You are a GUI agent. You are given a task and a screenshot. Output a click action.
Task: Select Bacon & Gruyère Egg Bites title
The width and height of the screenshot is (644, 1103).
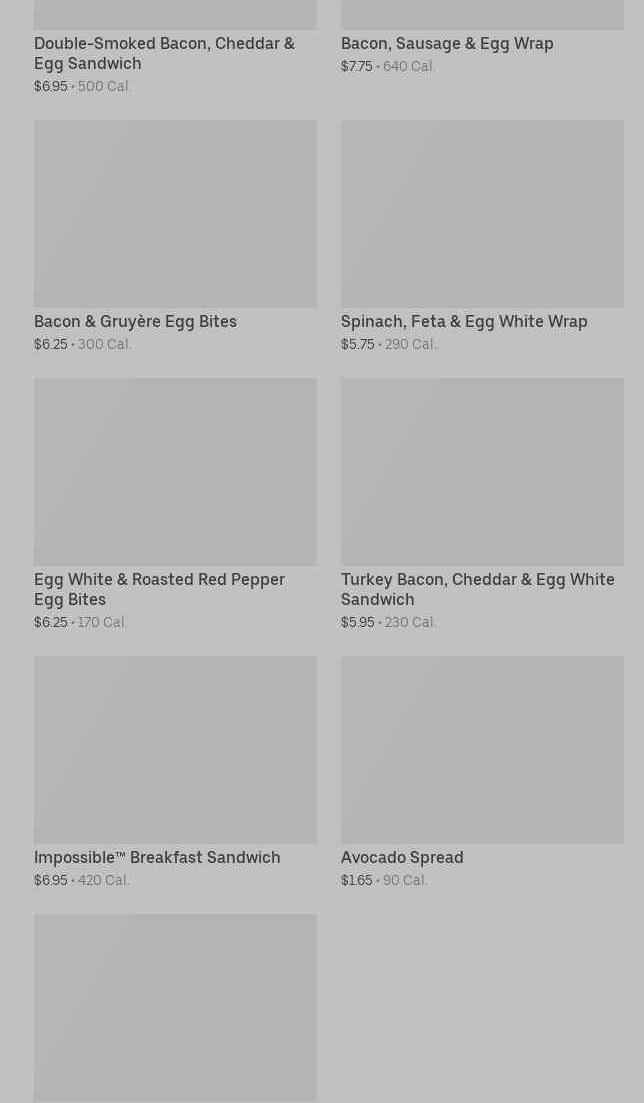[135, 321]
